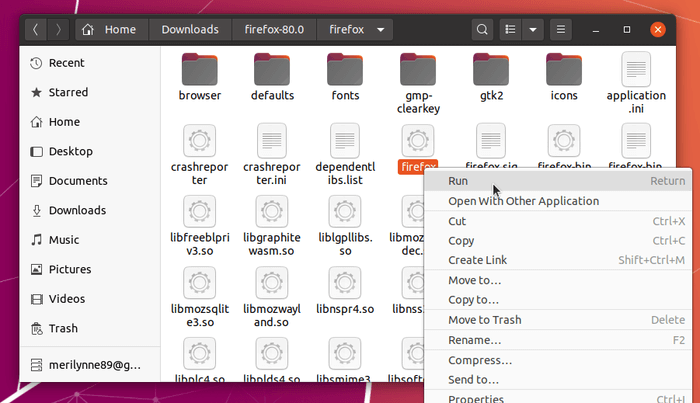The height and width of the screenshot is (403, 700).
Task: Open merilynne89@g... account in the sidebar
Action: point(90,365)
